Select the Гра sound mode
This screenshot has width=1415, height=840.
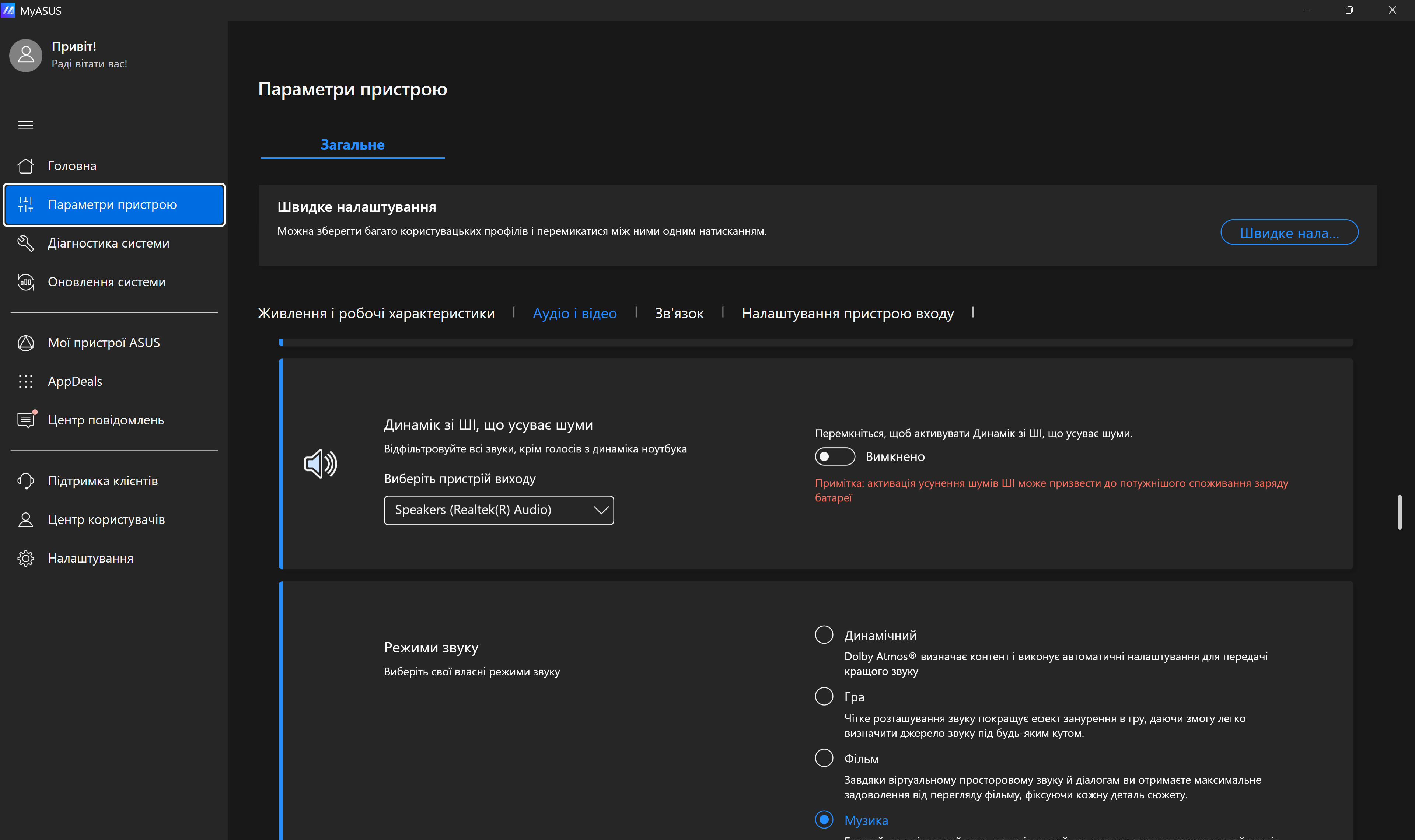coord(824,696)
